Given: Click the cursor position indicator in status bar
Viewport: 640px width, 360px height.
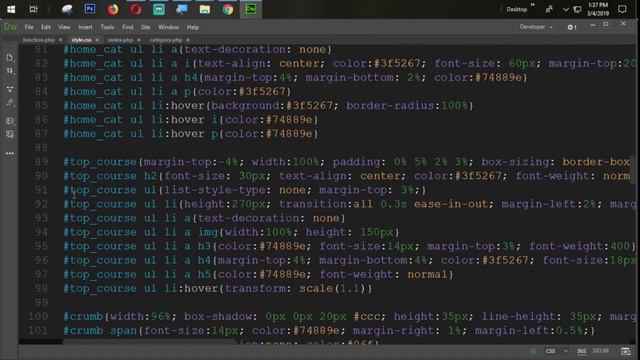Looking at the screenshot, I should 600,351.
